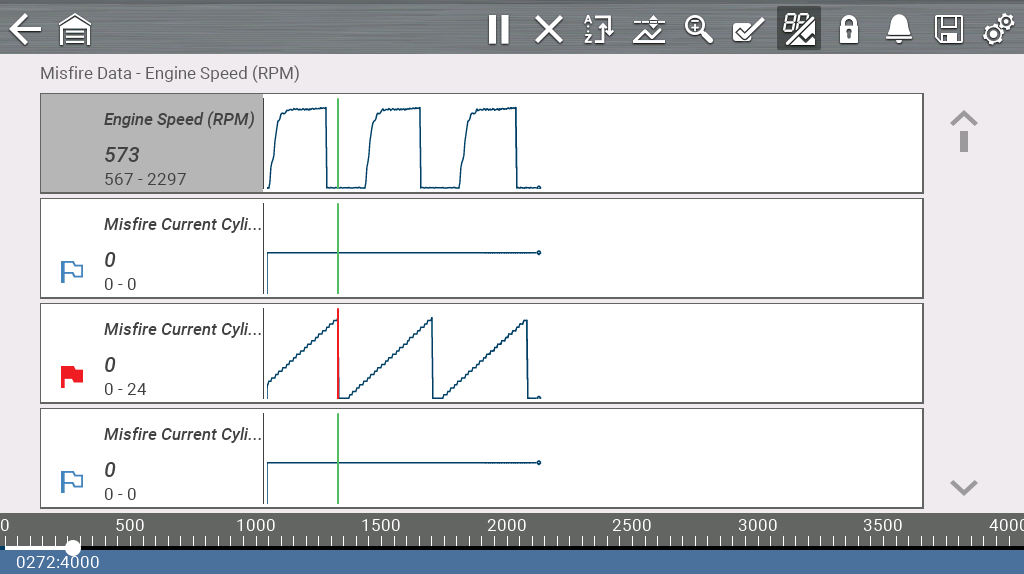Go back using the left arrow icon
Image resolution: width=1024 pixels, height=574 pixels.
coord(25,29)
